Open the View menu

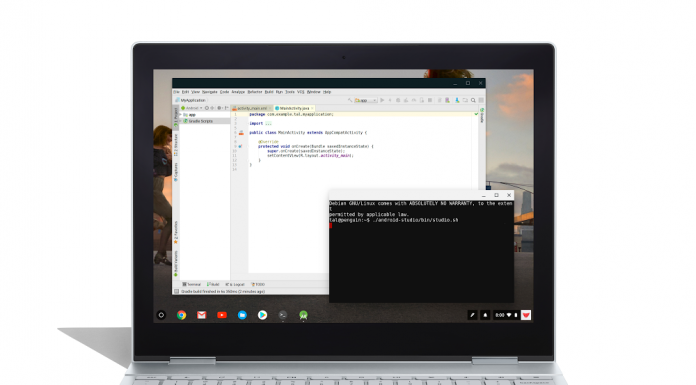[x=195, y=92]
